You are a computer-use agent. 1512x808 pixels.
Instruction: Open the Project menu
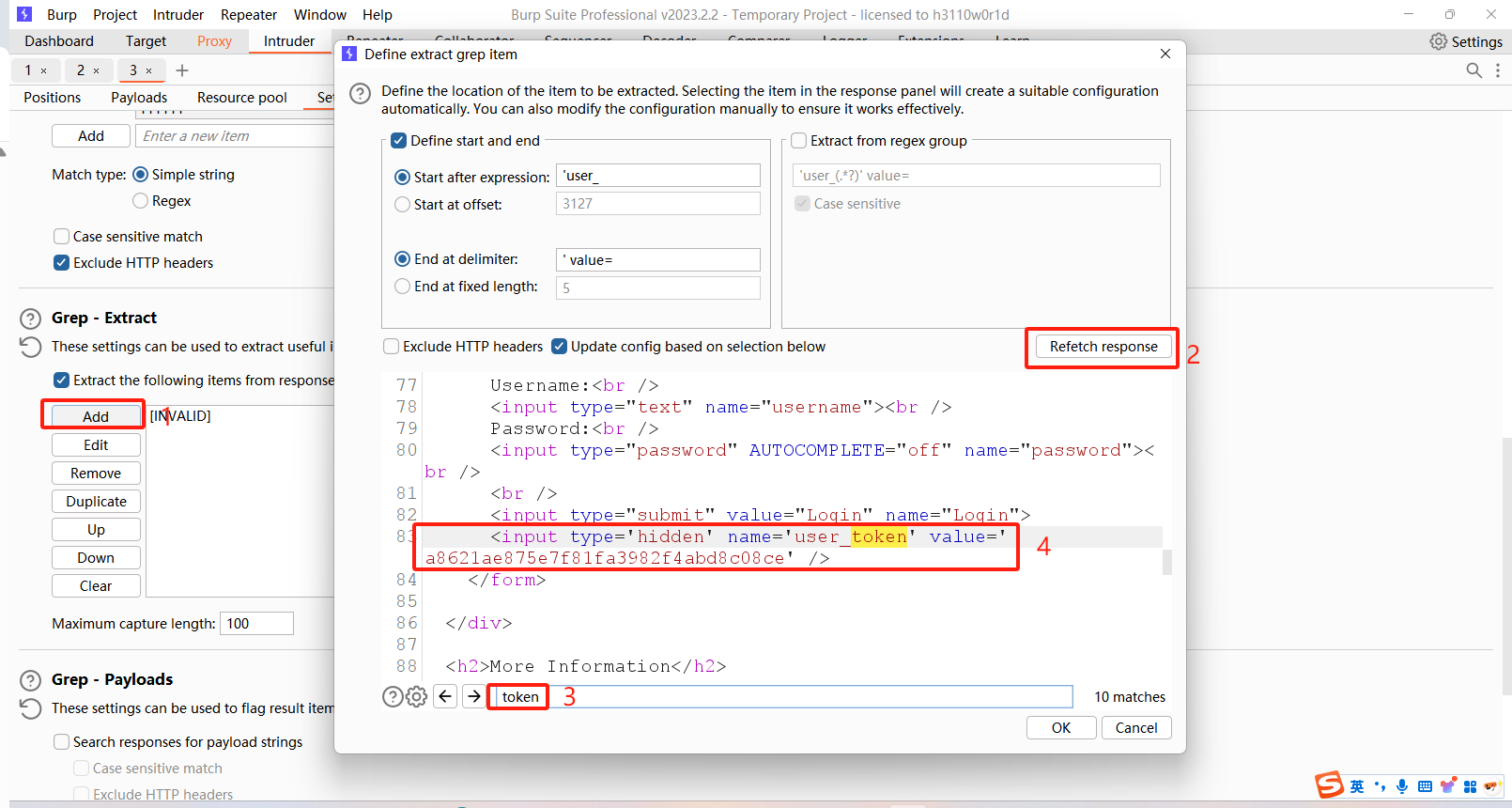point(115,15)
